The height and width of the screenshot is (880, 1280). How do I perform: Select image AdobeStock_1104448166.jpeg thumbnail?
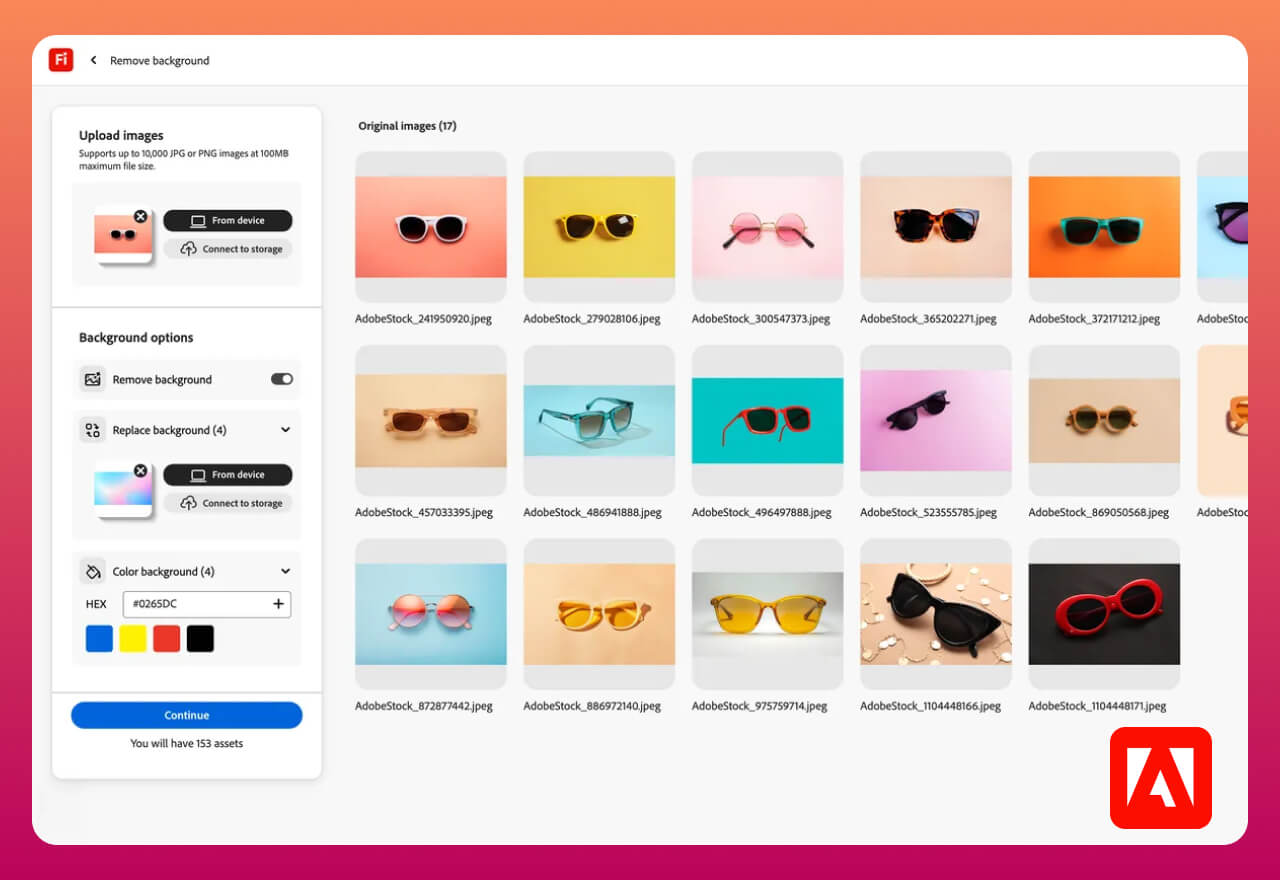pyautogui.click(x=936, y=614)
